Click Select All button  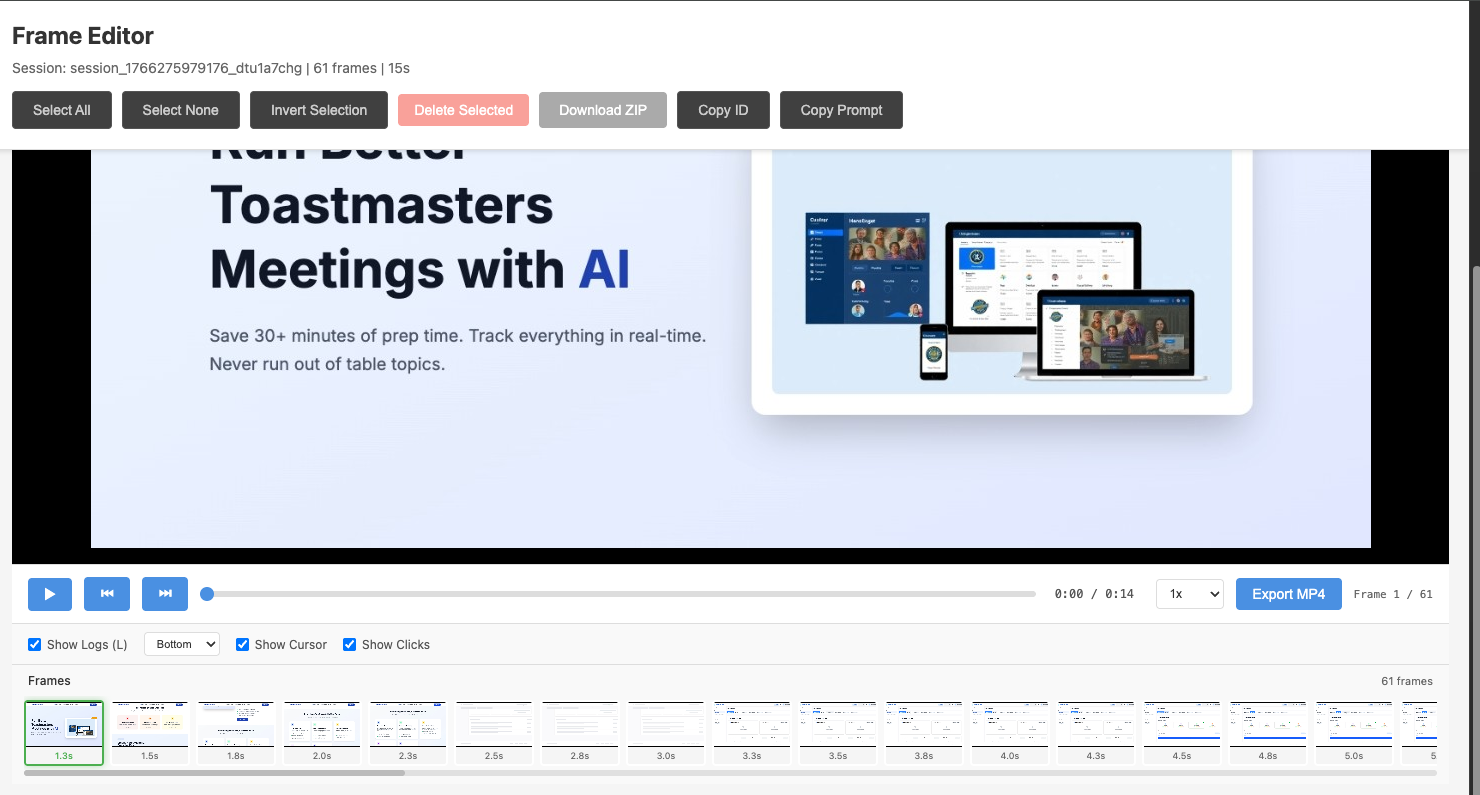(62, 110)
